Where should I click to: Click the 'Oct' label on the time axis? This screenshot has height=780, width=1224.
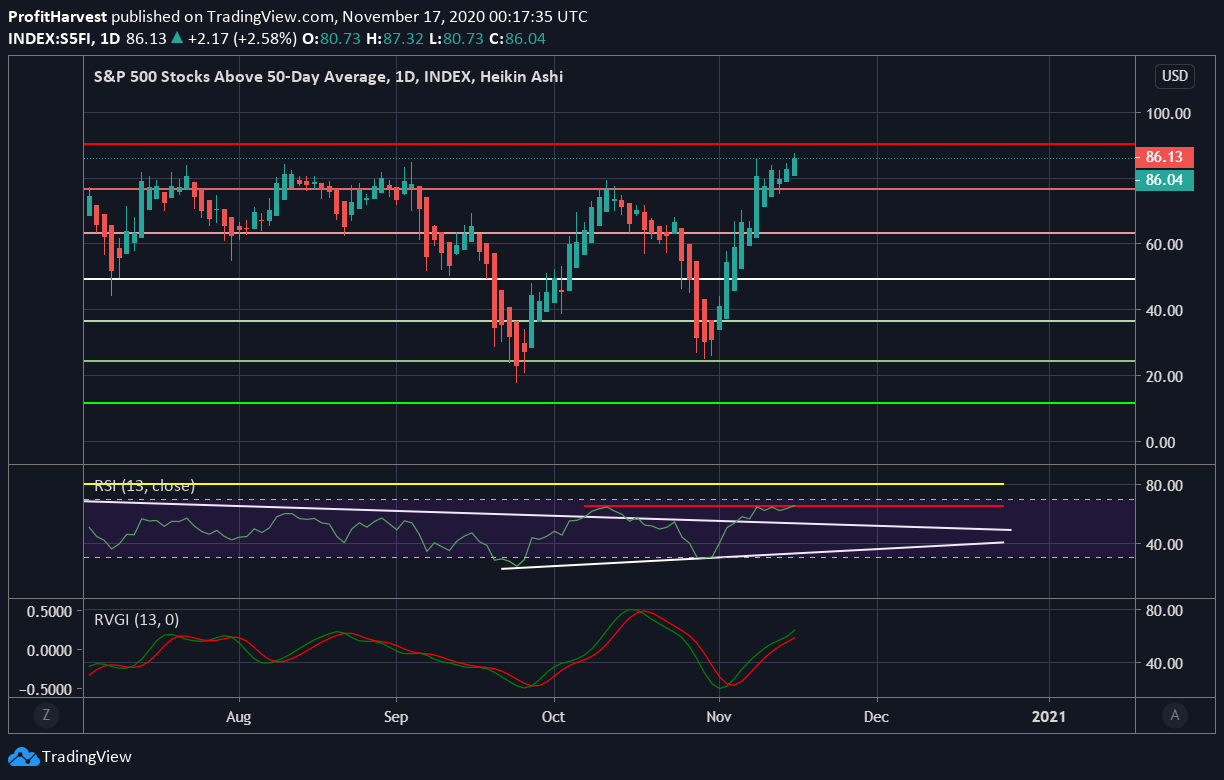tap(553, 717)
